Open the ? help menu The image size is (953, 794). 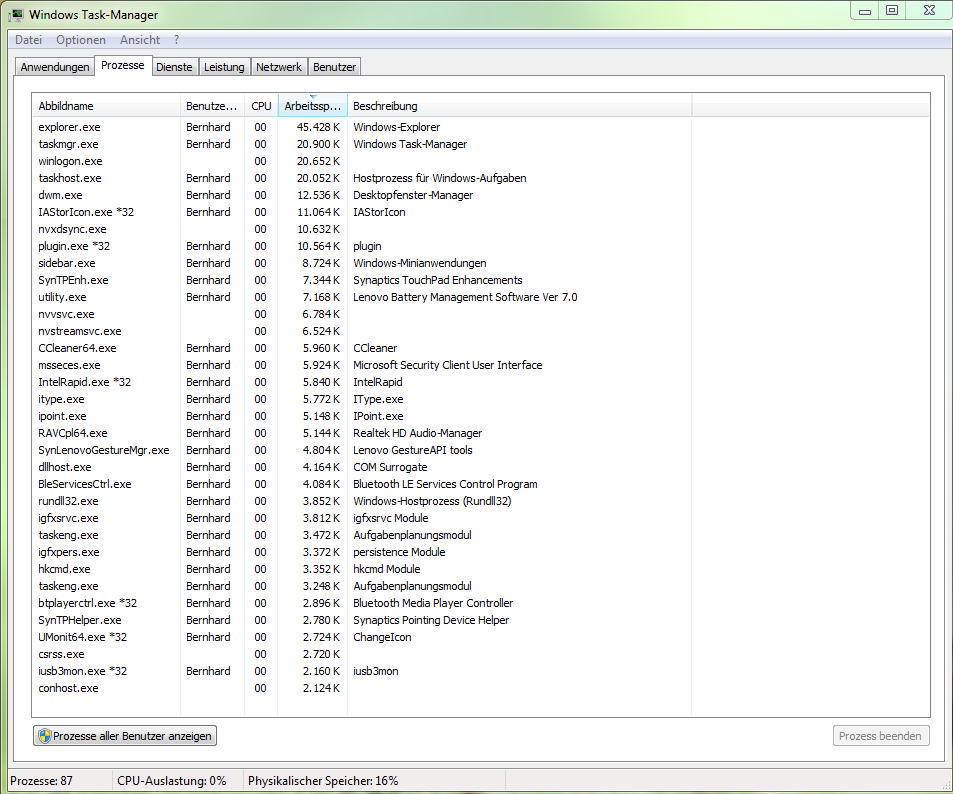click(176, 40)
